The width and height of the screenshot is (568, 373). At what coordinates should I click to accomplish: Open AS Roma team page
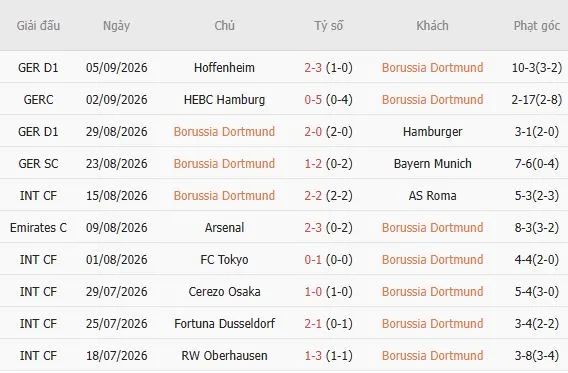click(433, 196)
